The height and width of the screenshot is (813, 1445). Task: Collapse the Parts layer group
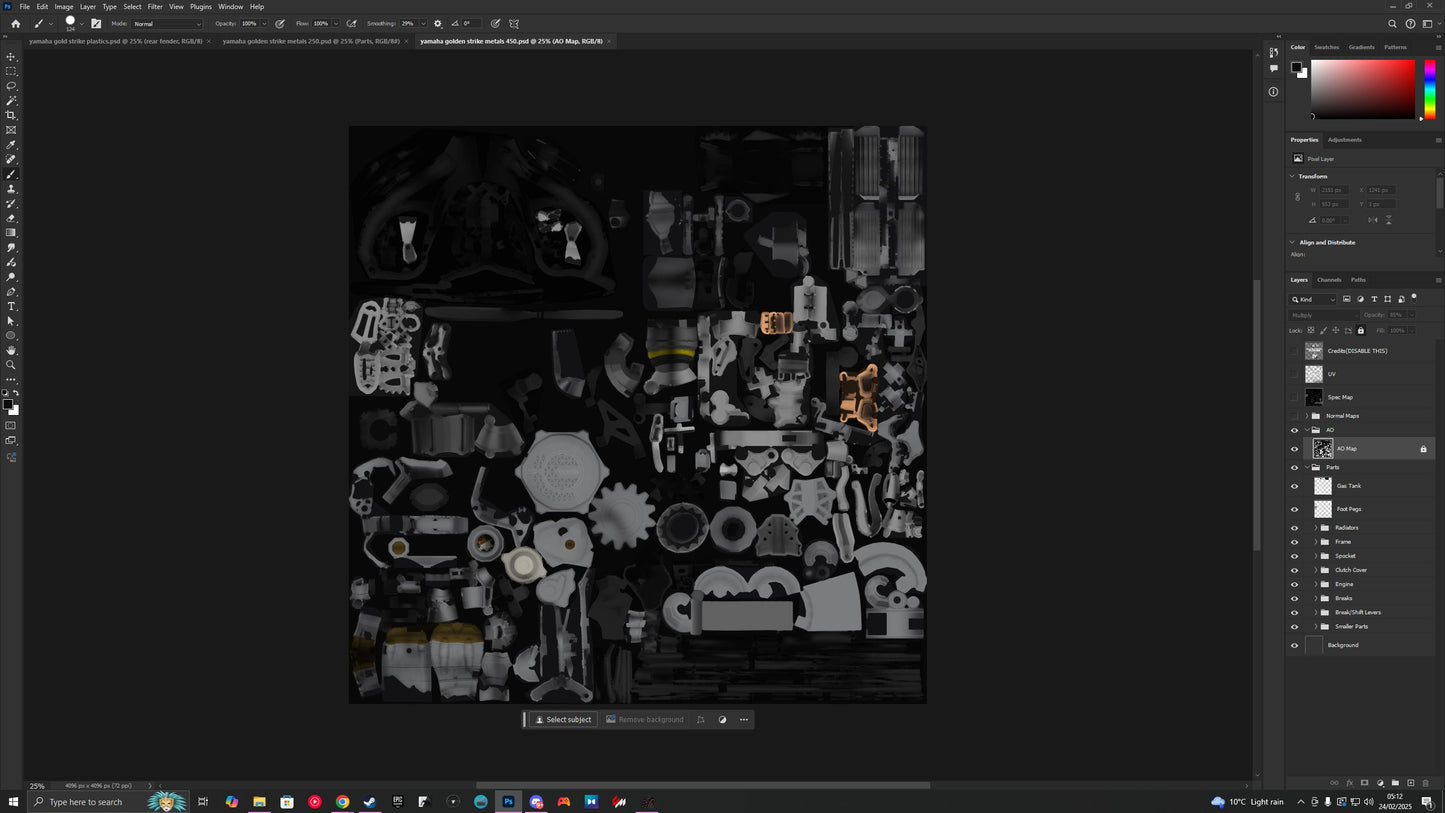pyautogui.click(x=1307, y=467)
